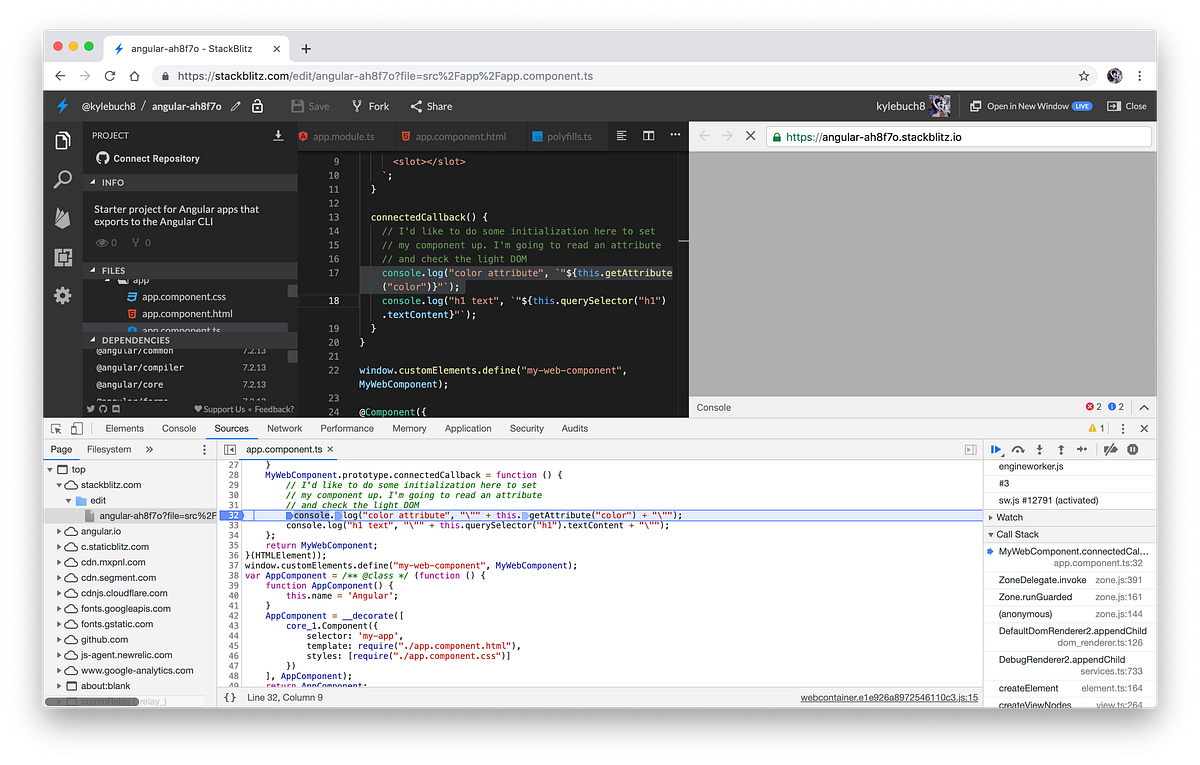This screenshot has width=1200, height=765.
Task: Open the Firebase deploy panel icon
Action: point(61,219)
